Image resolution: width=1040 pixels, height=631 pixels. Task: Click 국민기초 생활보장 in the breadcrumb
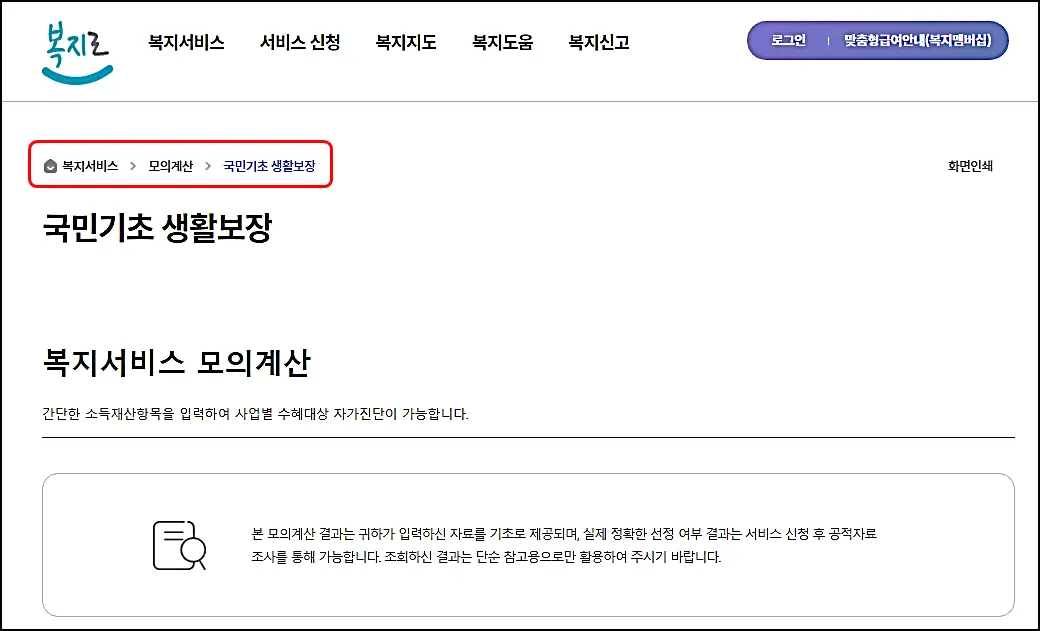pos(271,166)
